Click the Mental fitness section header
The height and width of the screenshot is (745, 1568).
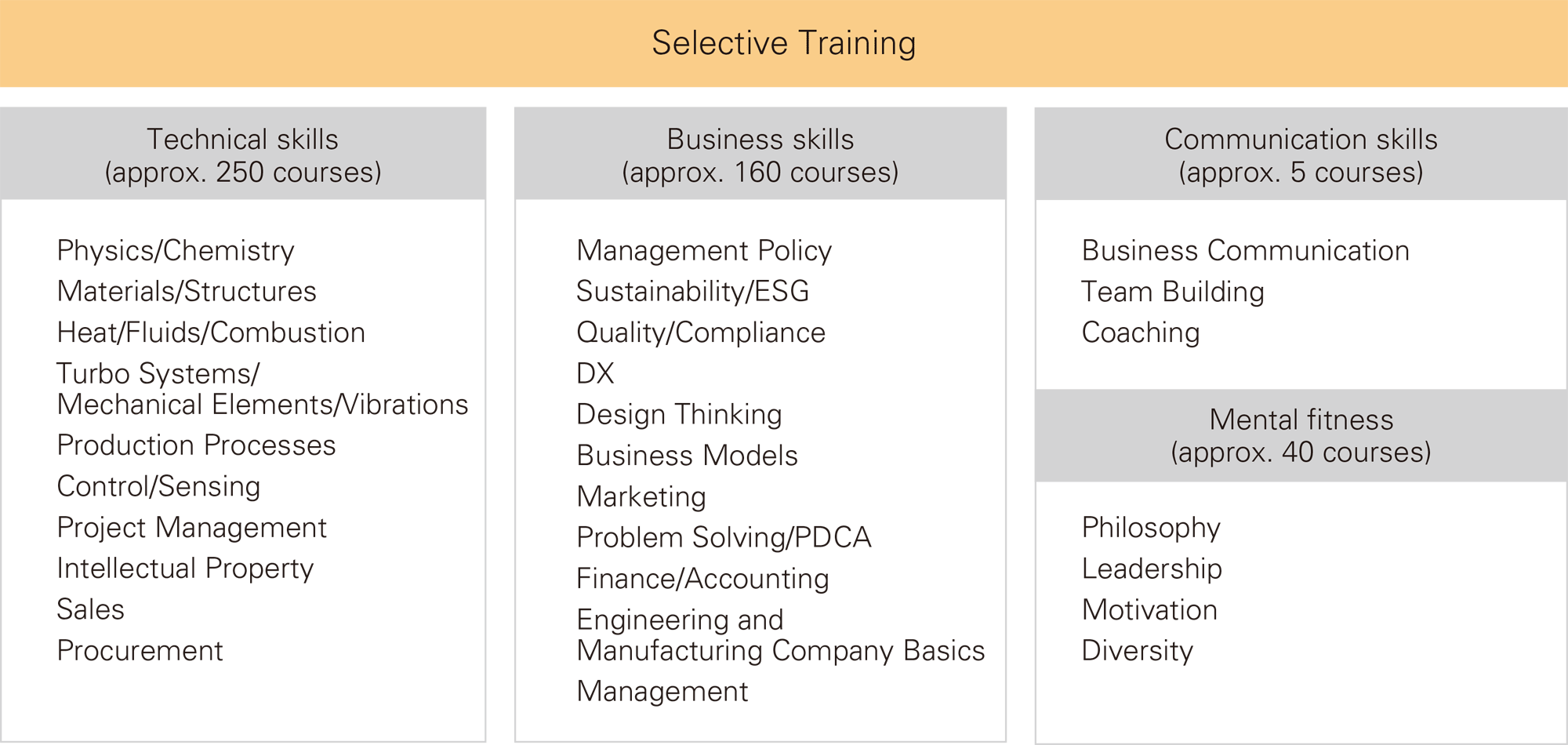click(1301, 435)
